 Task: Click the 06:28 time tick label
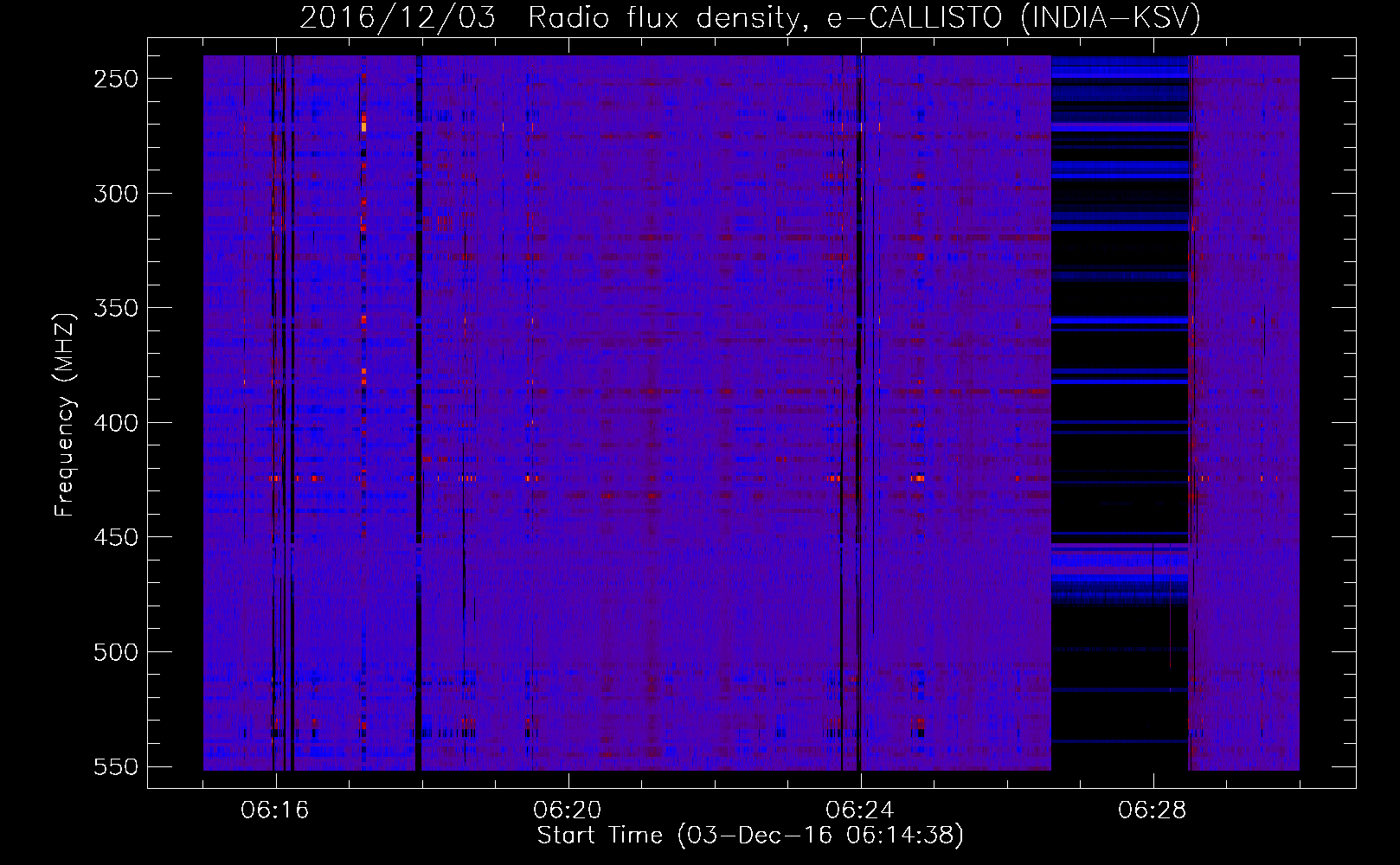tap(1153, 811)
